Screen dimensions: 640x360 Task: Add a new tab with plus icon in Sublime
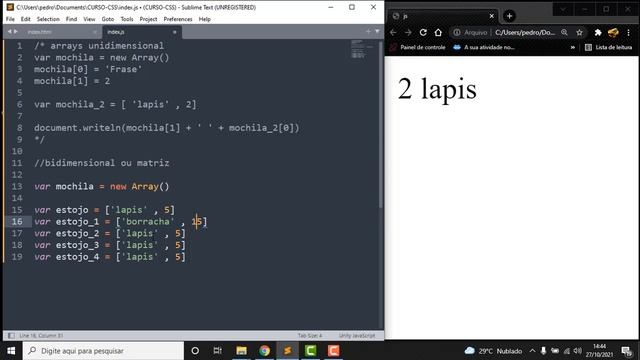click(368, 31)
